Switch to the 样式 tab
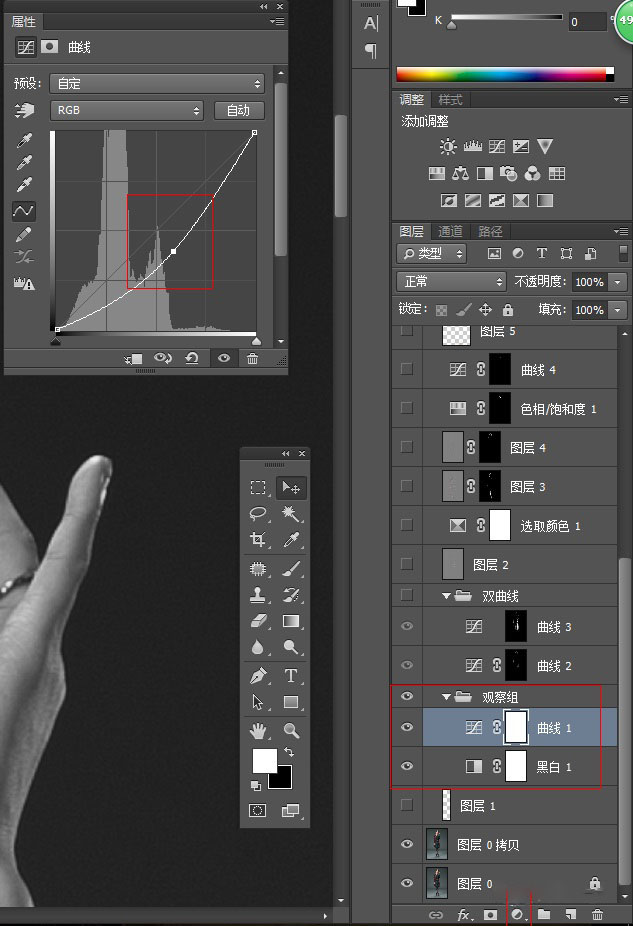This screenshot has height=926, width=633. (451, 99)
